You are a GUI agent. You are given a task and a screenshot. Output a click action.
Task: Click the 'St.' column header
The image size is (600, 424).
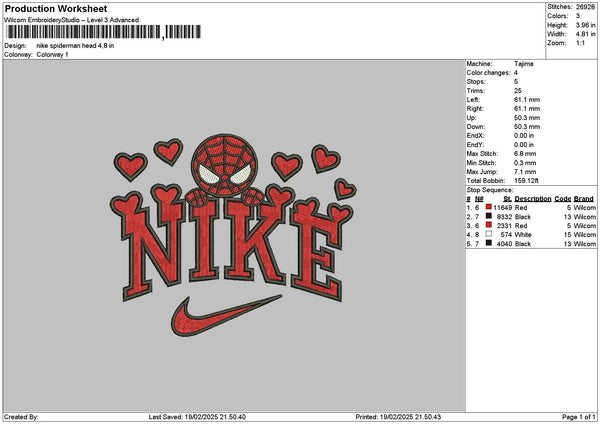coord(508,199)
